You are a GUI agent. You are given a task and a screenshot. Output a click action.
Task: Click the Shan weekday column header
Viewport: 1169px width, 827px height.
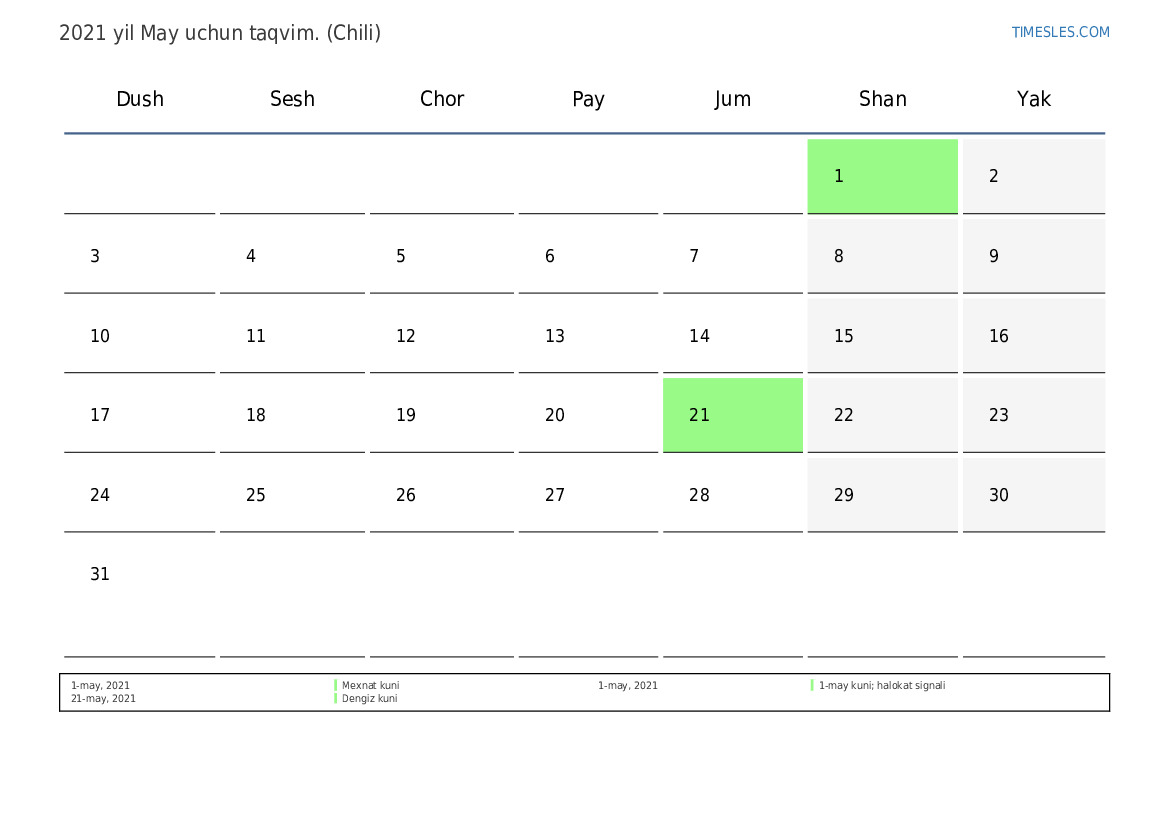(883, 99)
